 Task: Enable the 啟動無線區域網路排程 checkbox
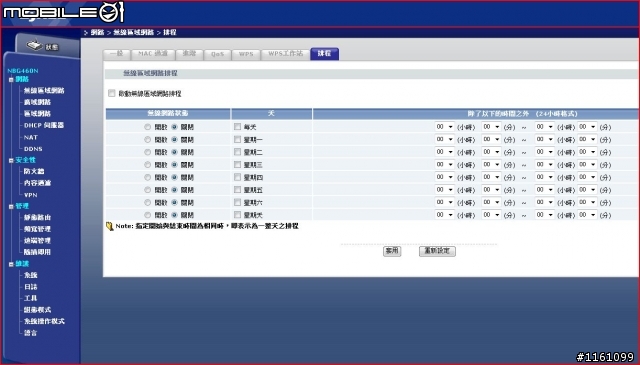pyautogui.click(x=111, y=93)
